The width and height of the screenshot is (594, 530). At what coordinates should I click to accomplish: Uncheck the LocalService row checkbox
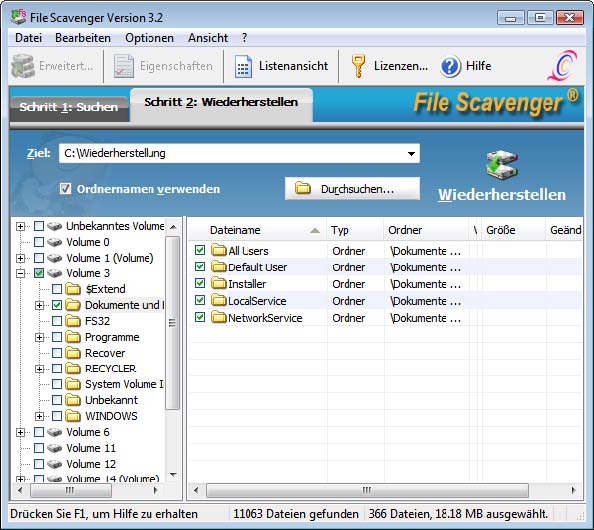(200, 300)
